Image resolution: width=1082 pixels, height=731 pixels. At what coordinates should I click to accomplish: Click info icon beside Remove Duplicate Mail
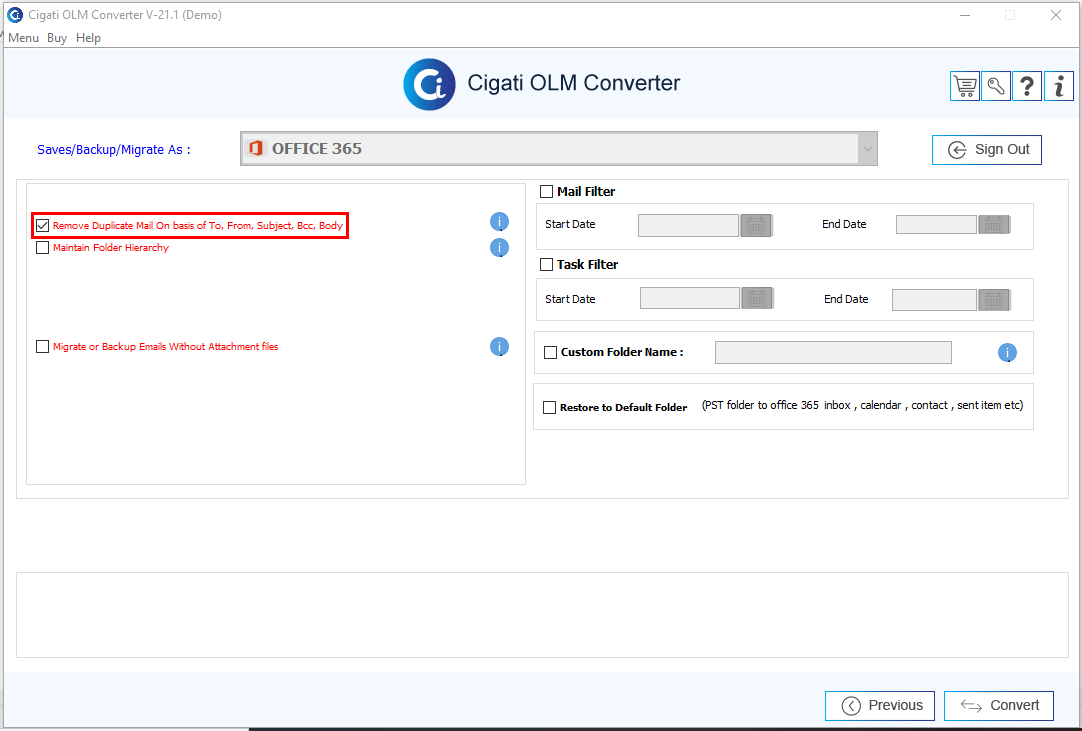point(500,222)
